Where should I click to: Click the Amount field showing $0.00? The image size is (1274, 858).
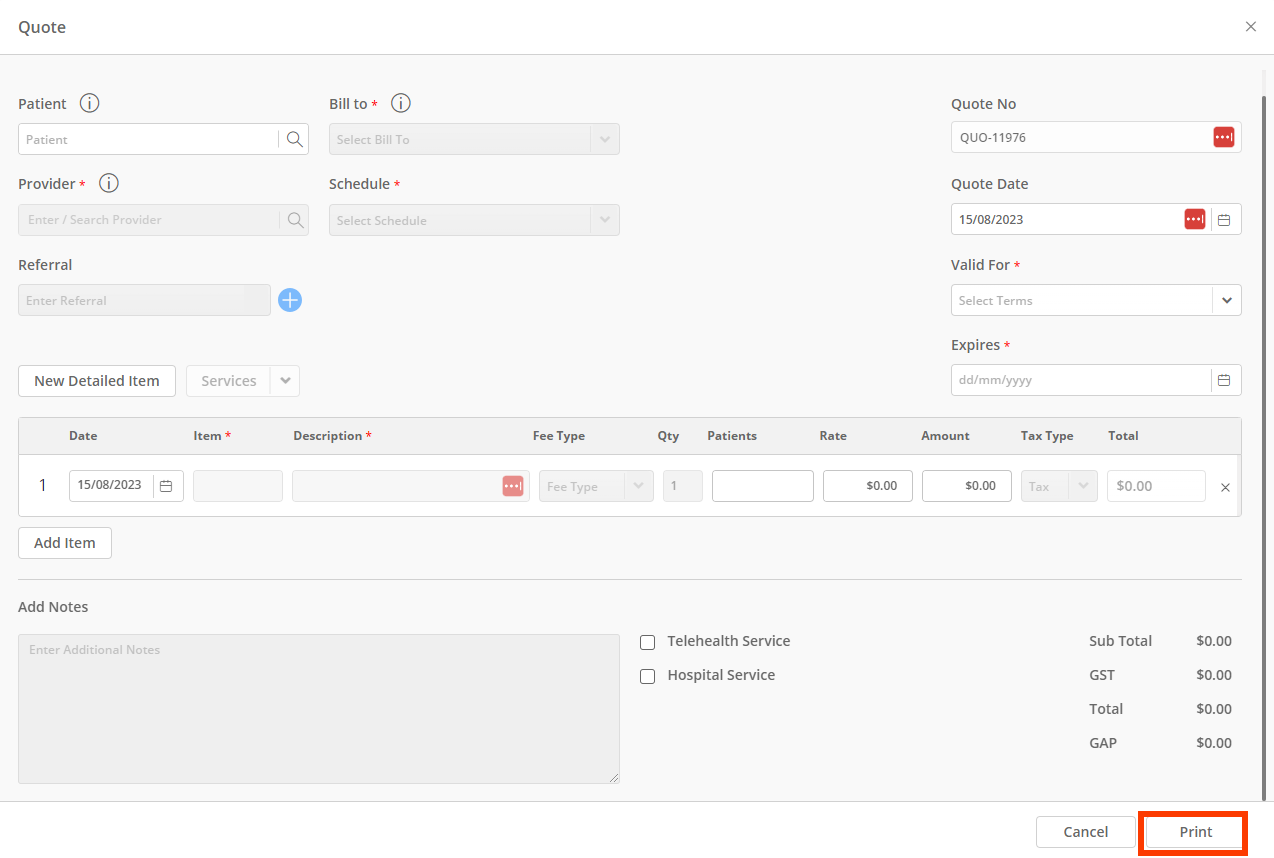(x=967, y=486)
